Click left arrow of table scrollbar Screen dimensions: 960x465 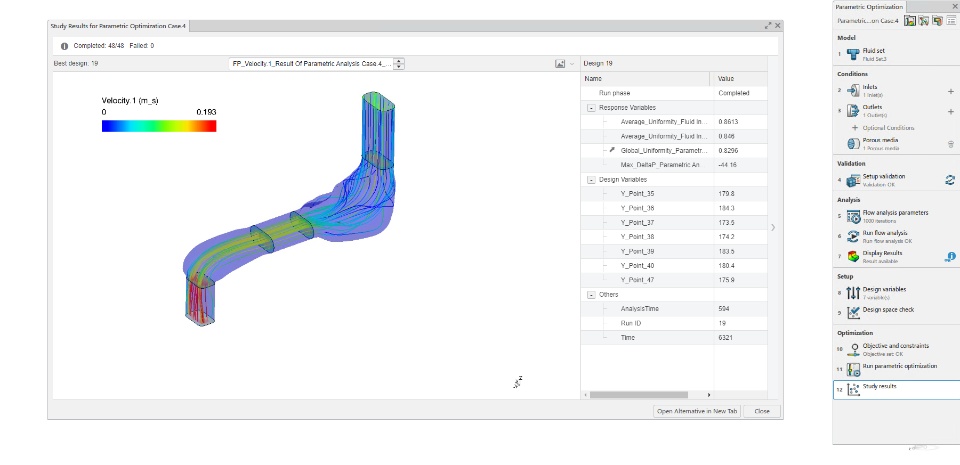pos(586,395)
